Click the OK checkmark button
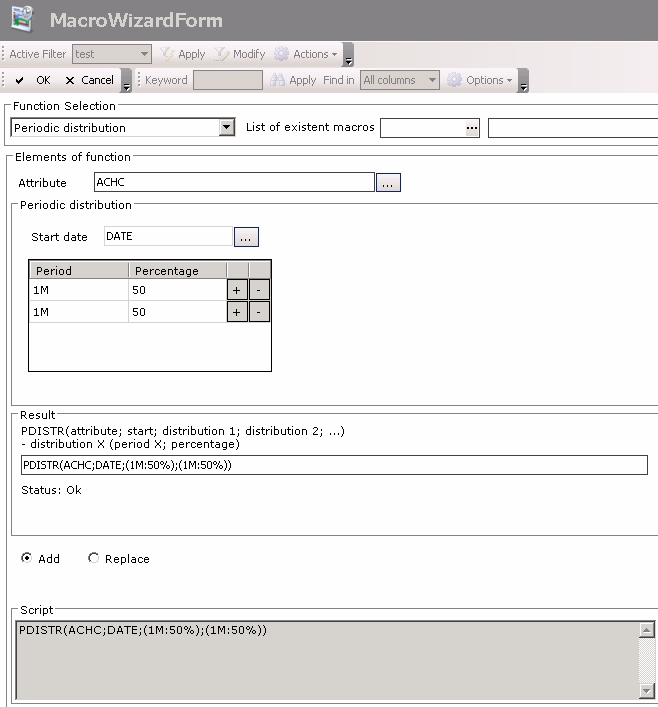This screenshot has height=707, width=658. (31, 80)
